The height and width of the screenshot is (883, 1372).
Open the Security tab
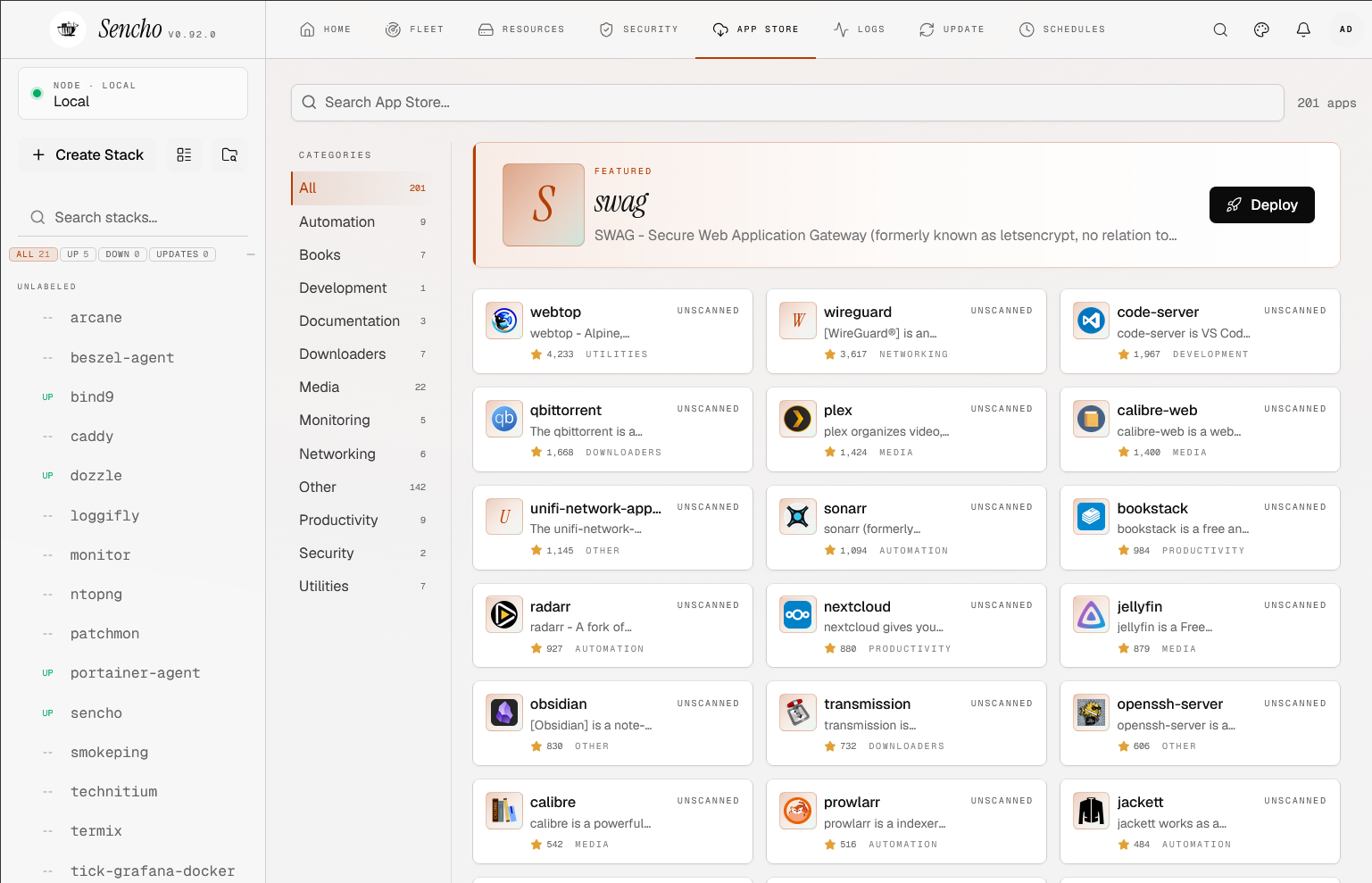pos(639,29)
